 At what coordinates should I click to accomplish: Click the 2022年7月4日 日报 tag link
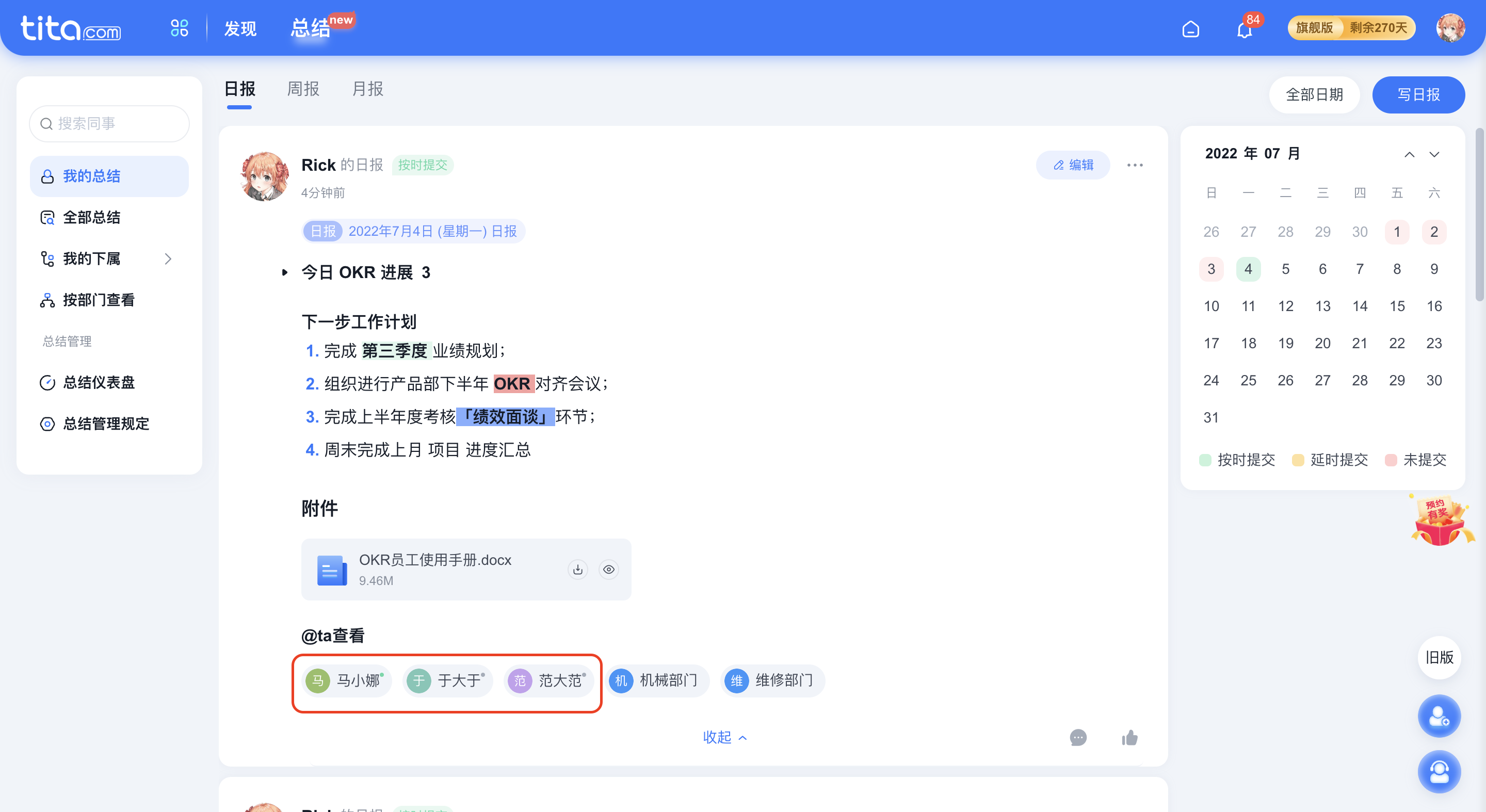414,231
